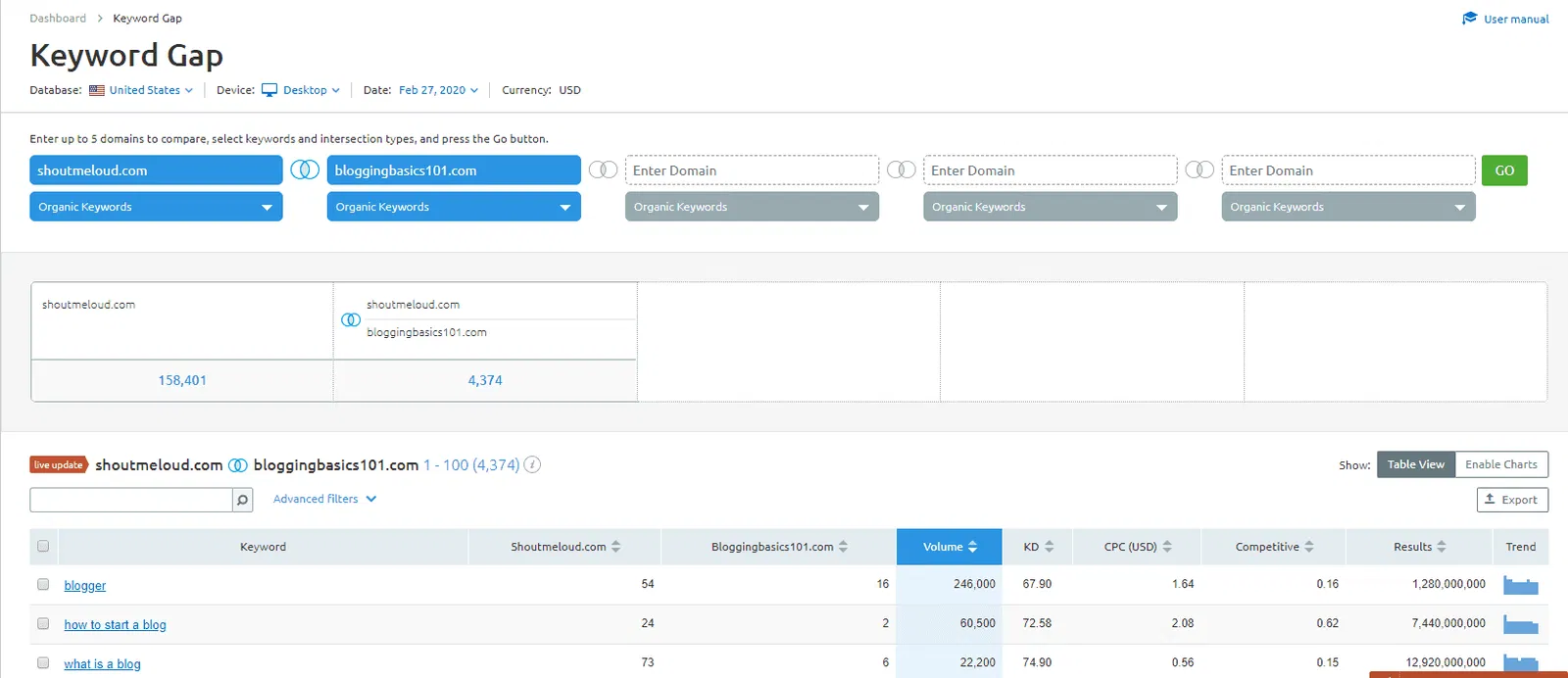Viewport: 1568px width, 678px height.
Task: Sort by Shoutmeloud.com column arrows
Action: coord(616,547)
